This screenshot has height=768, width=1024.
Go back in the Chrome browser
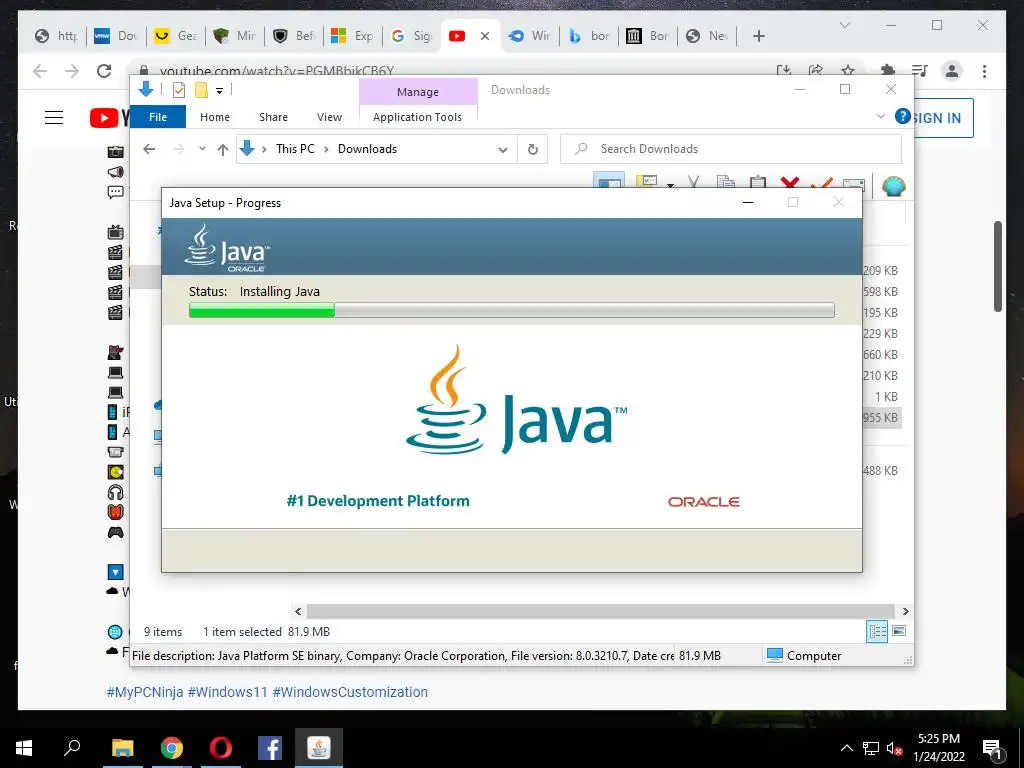coord(40,71)
